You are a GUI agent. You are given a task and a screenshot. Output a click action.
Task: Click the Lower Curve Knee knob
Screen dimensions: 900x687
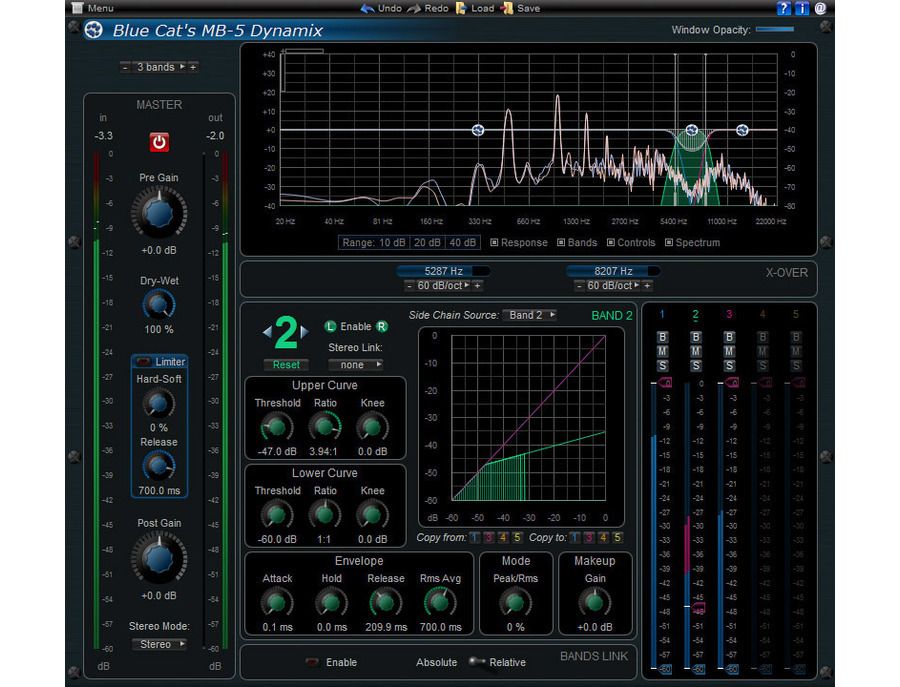372,515
